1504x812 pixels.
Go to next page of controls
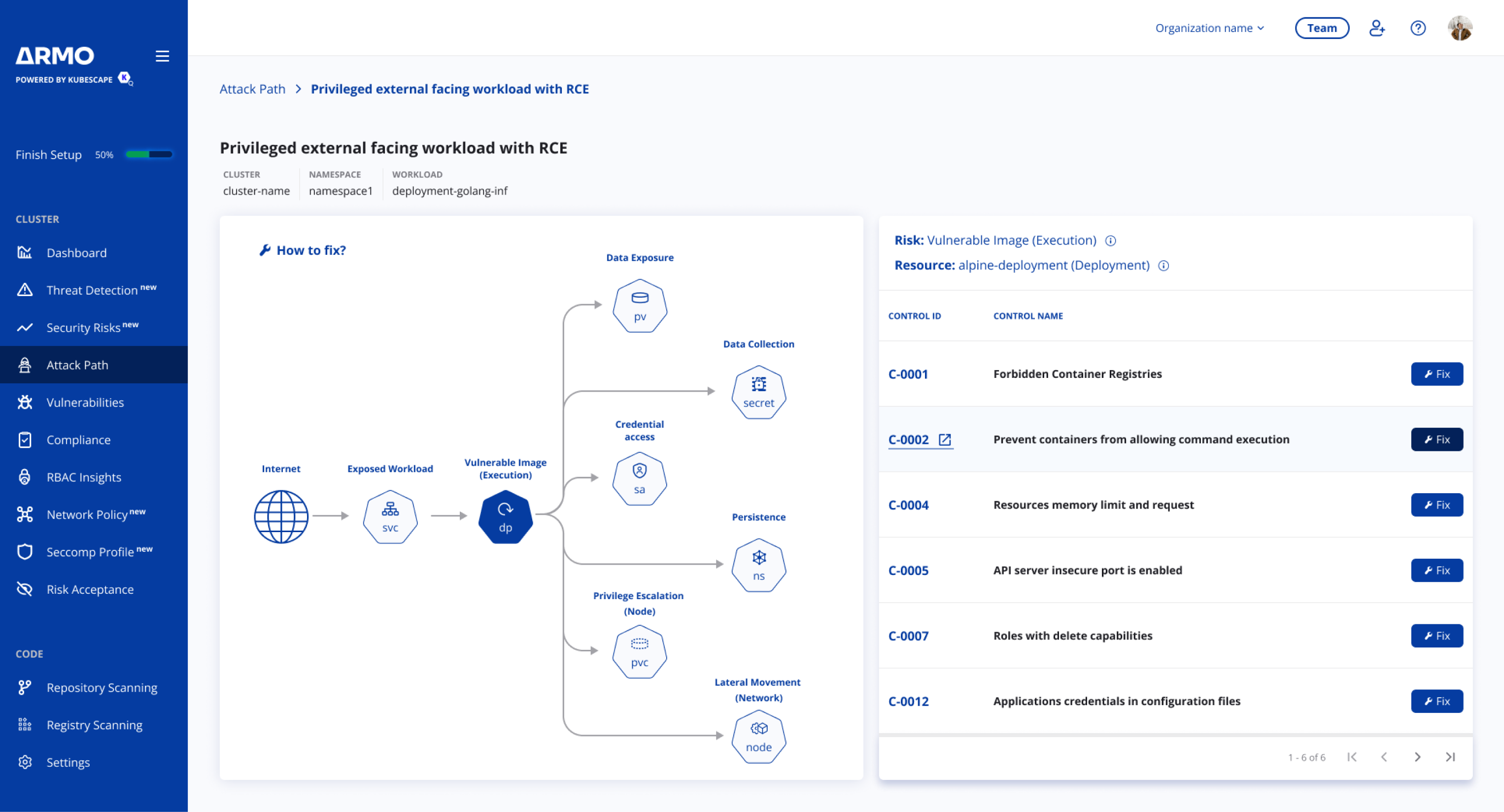point(1418,757)
